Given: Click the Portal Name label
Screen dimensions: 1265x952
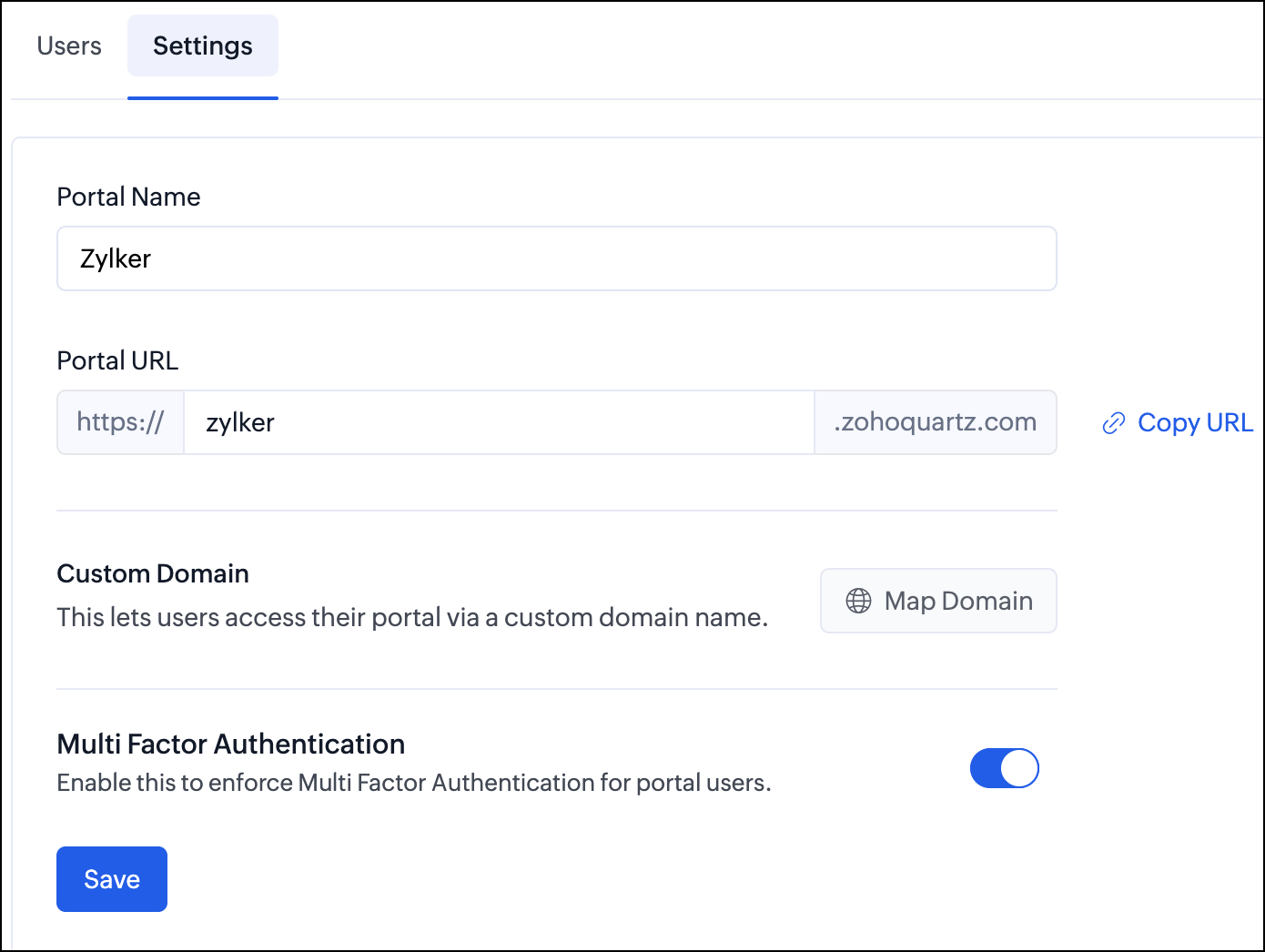Looking at the screenshot, I should pyautogui.click(x=128, y=197).
